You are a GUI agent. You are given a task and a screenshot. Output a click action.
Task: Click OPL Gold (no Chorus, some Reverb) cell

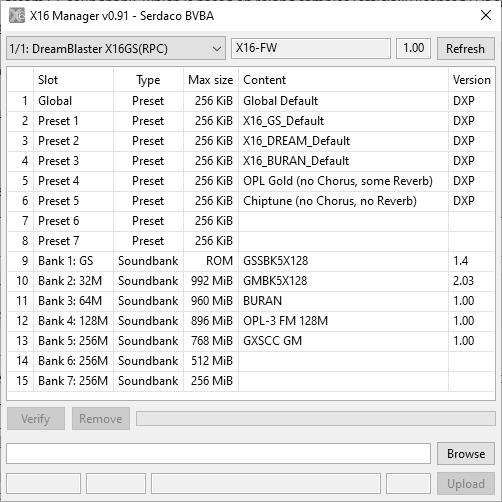click(343, 181)
